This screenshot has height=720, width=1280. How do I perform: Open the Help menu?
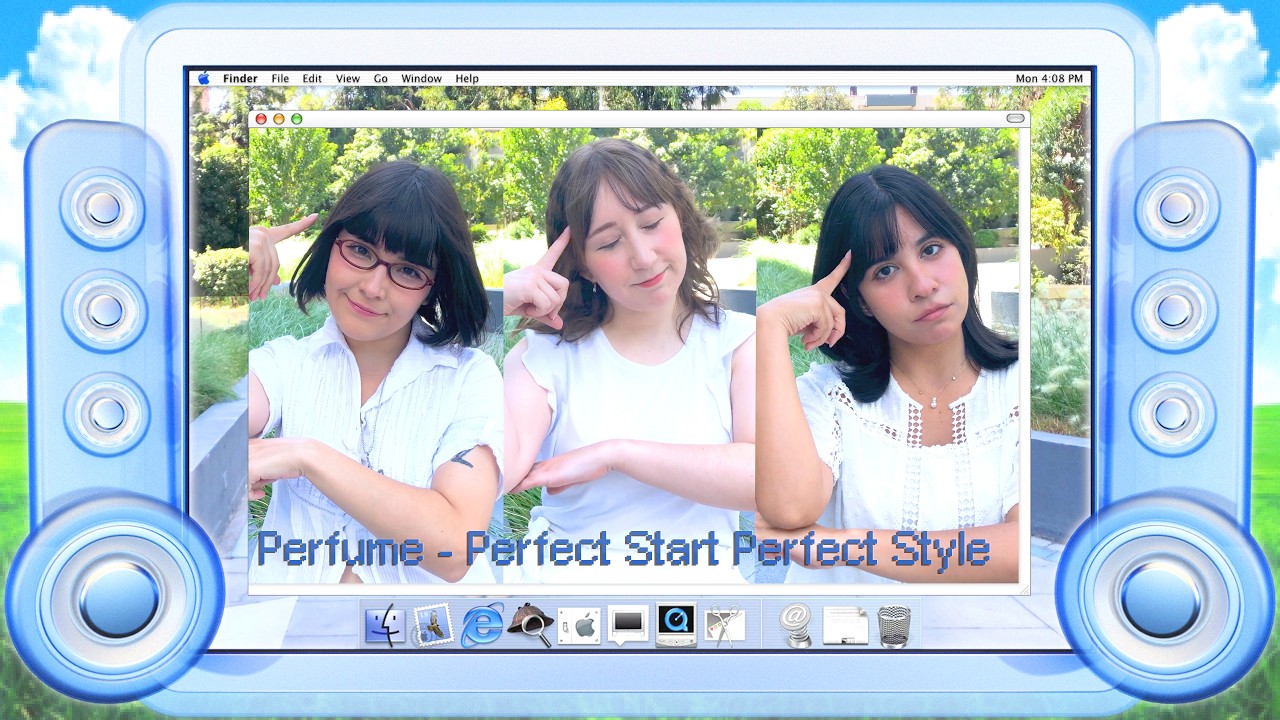tap(467, 78)
